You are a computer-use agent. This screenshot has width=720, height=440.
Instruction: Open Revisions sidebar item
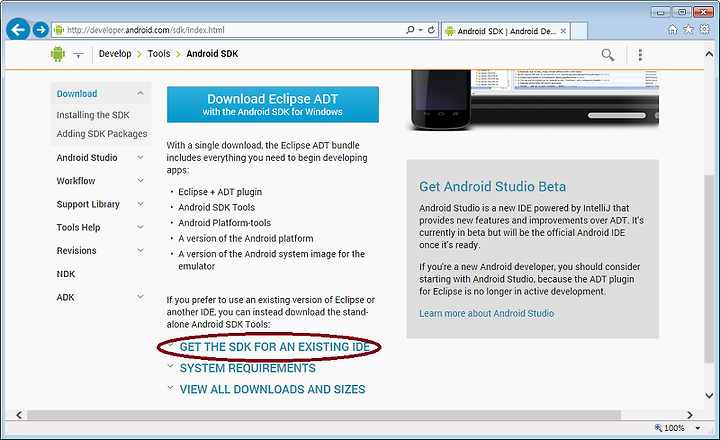[x=77, y=251]
